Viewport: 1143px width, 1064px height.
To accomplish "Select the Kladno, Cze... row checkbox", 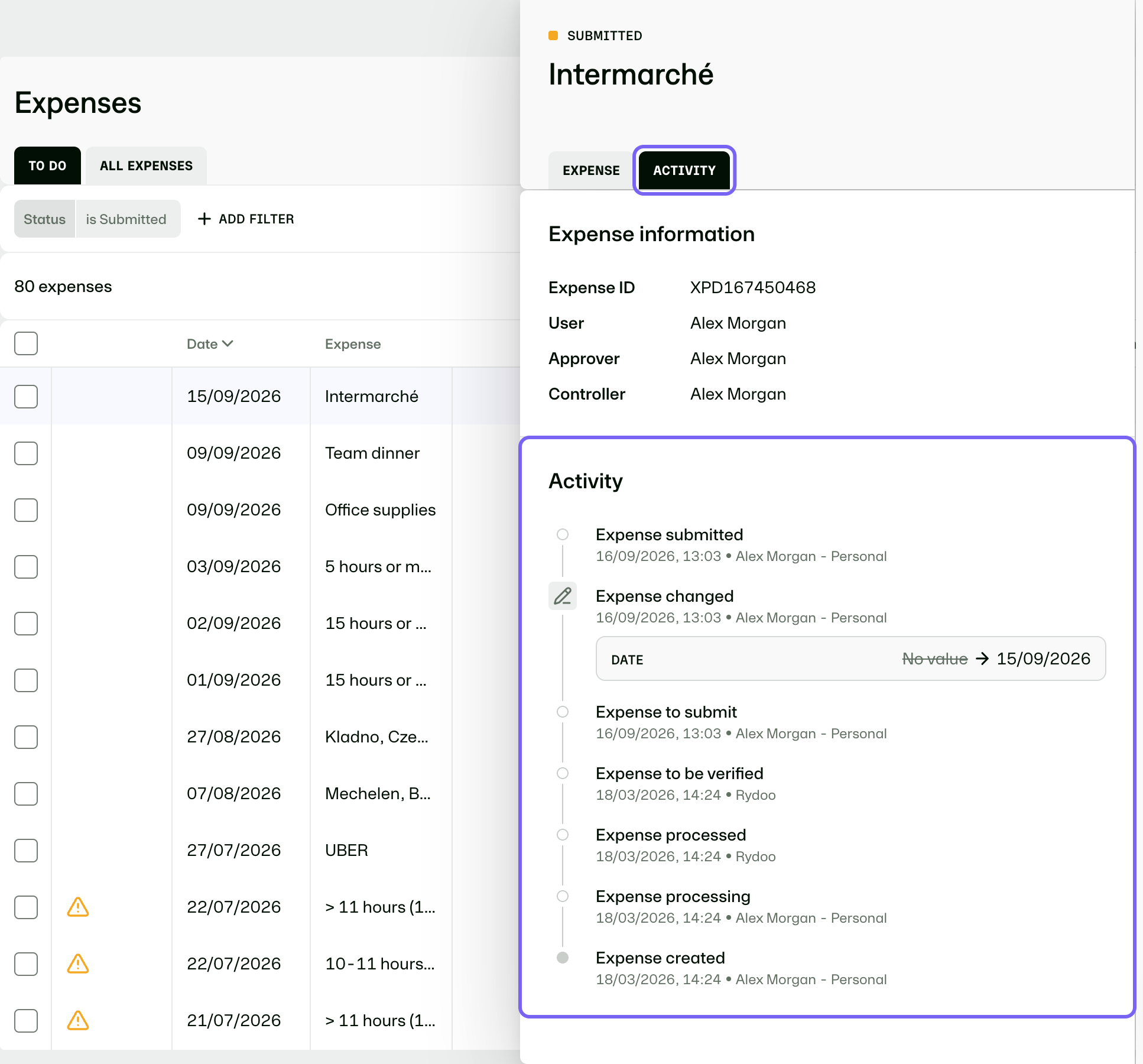I will pos(26,737).
